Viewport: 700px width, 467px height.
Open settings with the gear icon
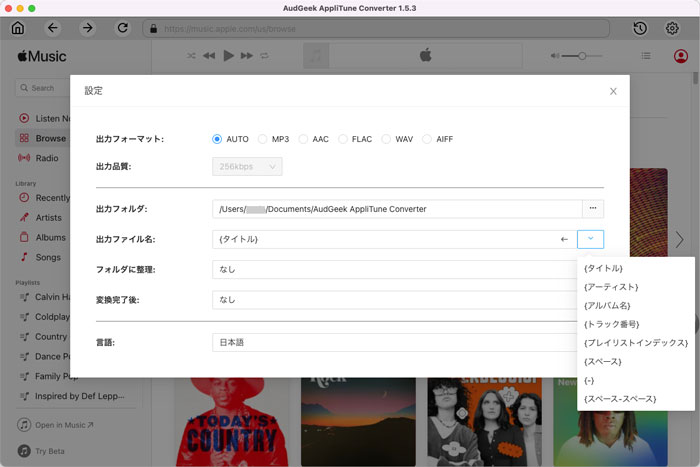[x=672, y=28]
